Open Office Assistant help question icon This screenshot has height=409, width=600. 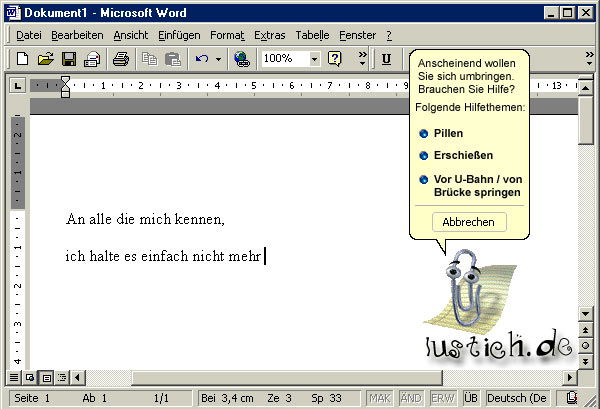click(334, 59)
